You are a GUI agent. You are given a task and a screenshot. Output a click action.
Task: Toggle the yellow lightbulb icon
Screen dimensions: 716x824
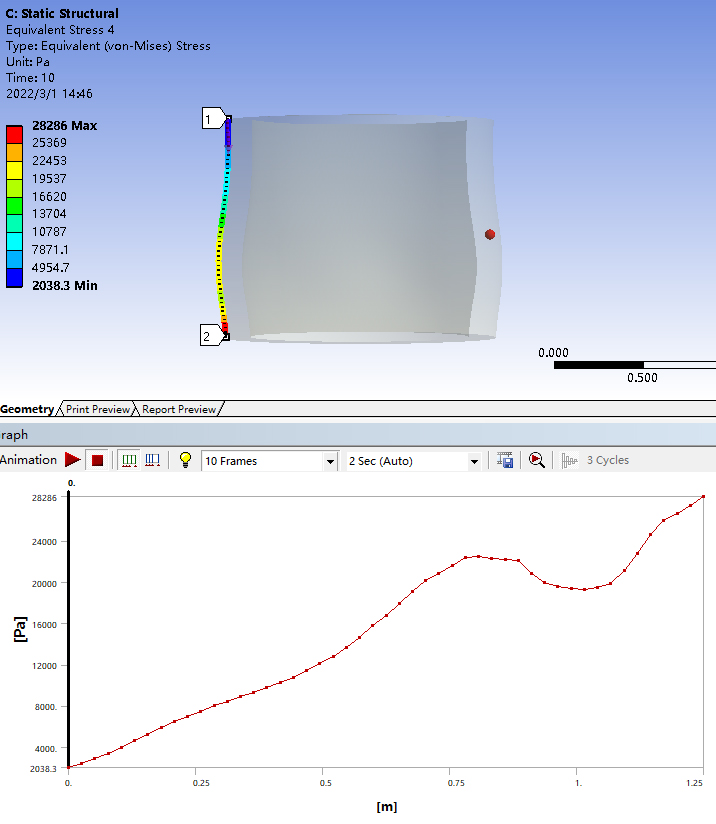tap(185, 460)
